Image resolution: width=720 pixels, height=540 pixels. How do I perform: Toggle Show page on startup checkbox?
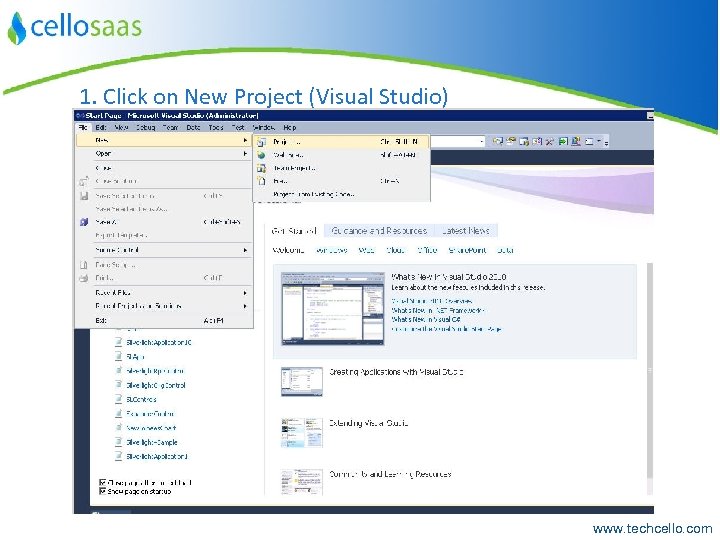click(103, 491)
